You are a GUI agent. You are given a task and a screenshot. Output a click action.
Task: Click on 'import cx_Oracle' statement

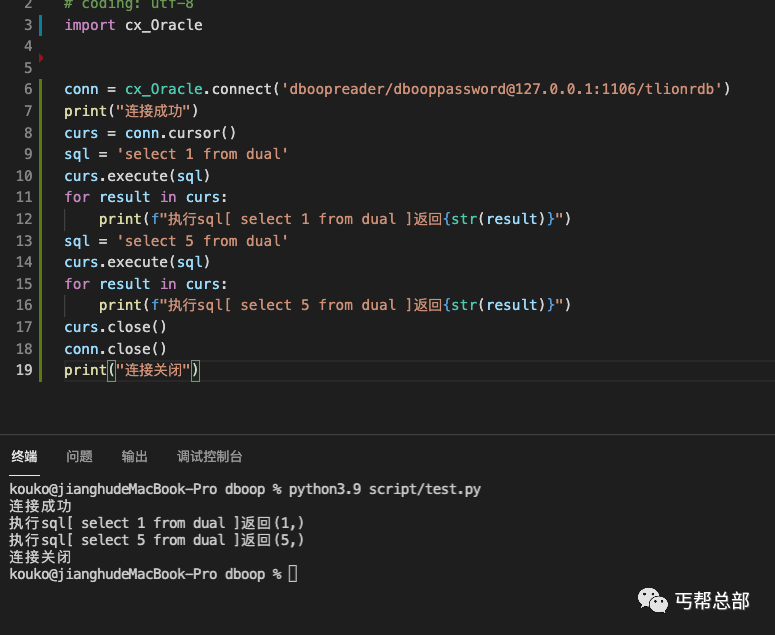[133, 25]
